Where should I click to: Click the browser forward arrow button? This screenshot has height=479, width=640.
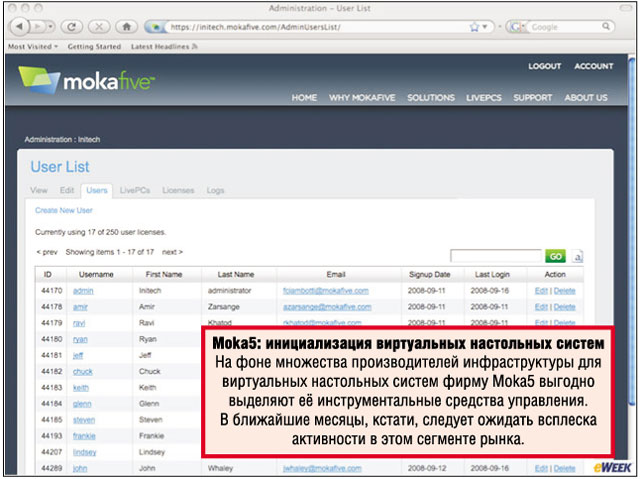38,27
